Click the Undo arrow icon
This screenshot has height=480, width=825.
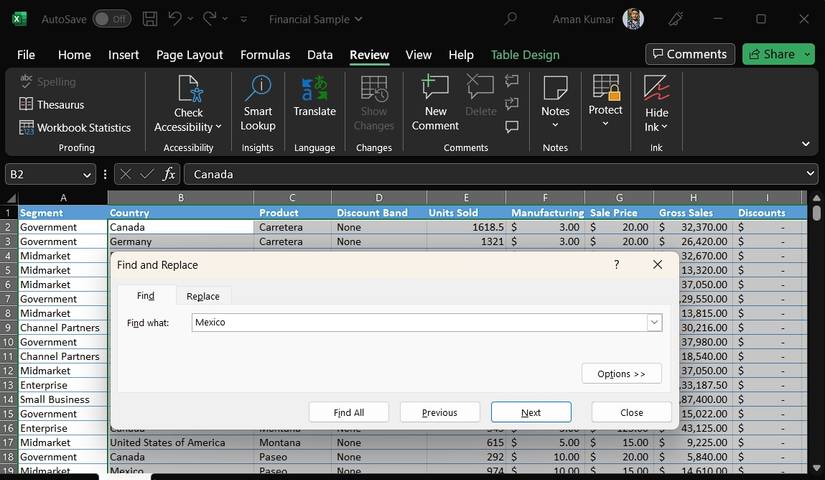(x=175, y=19)
